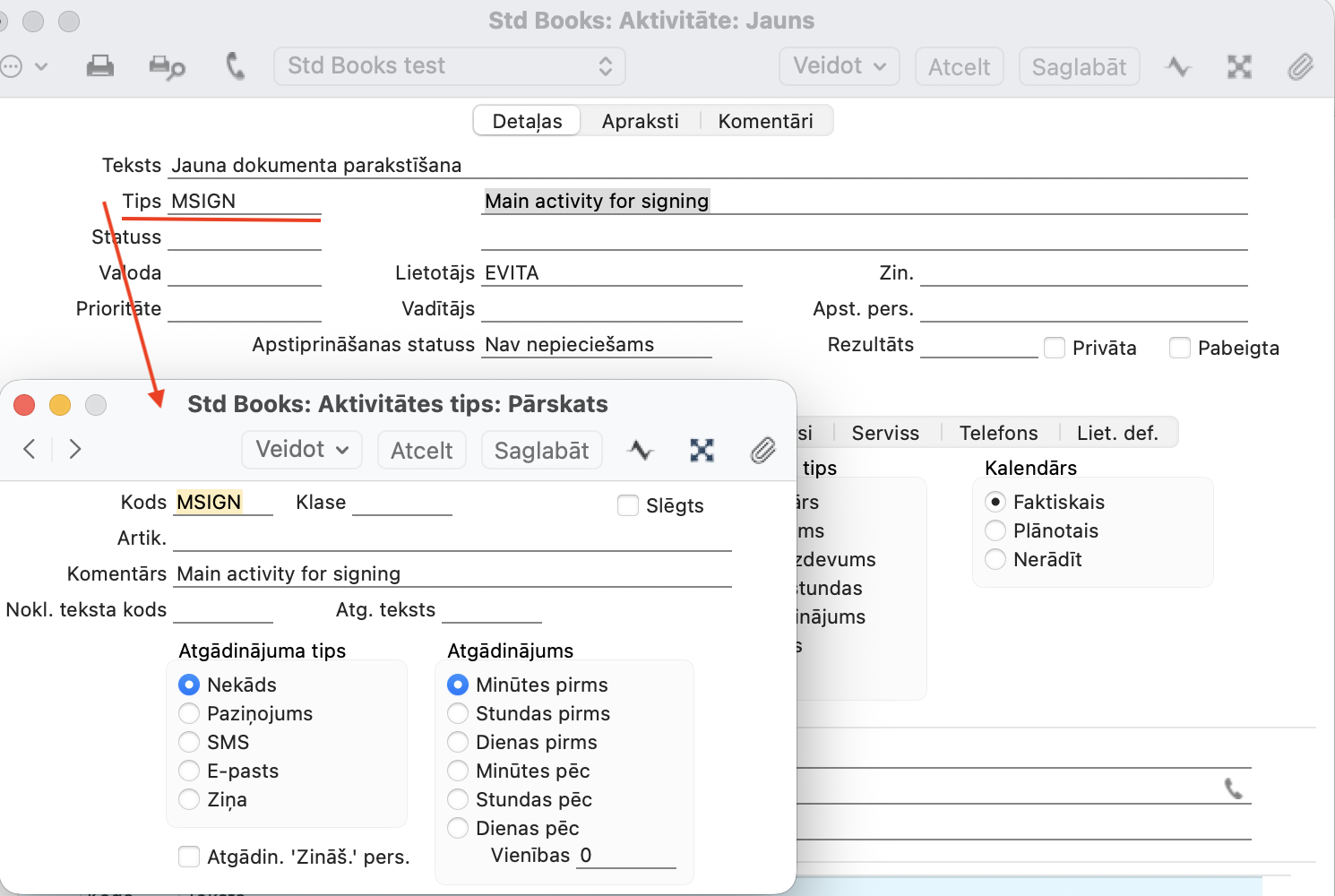The height and width of the screenshot is (896, 1335).
Task: Click the paperclip attachments icon in main window
Action: (1300, 67)
